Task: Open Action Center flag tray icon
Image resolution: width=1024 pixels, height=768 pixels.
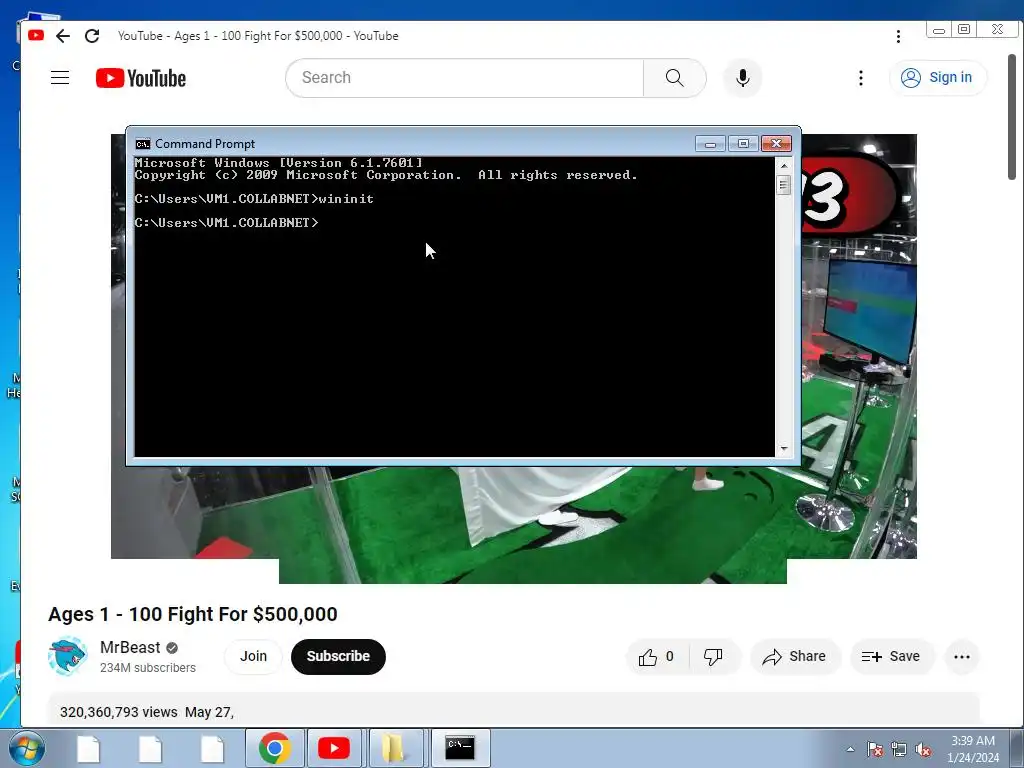Action: click(875, 749)
